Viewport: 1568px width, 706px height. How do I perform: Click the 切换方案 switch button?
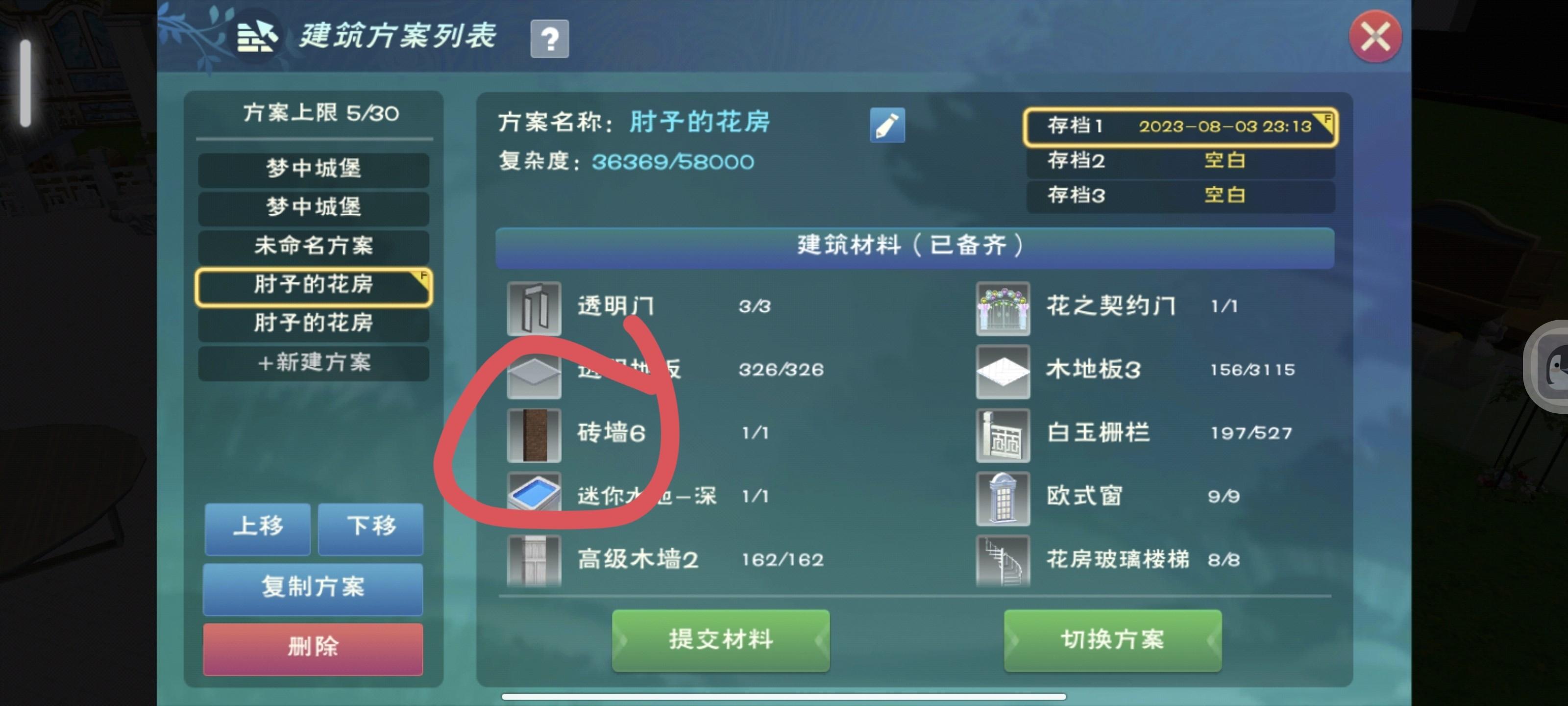[x=1112, y=640]
